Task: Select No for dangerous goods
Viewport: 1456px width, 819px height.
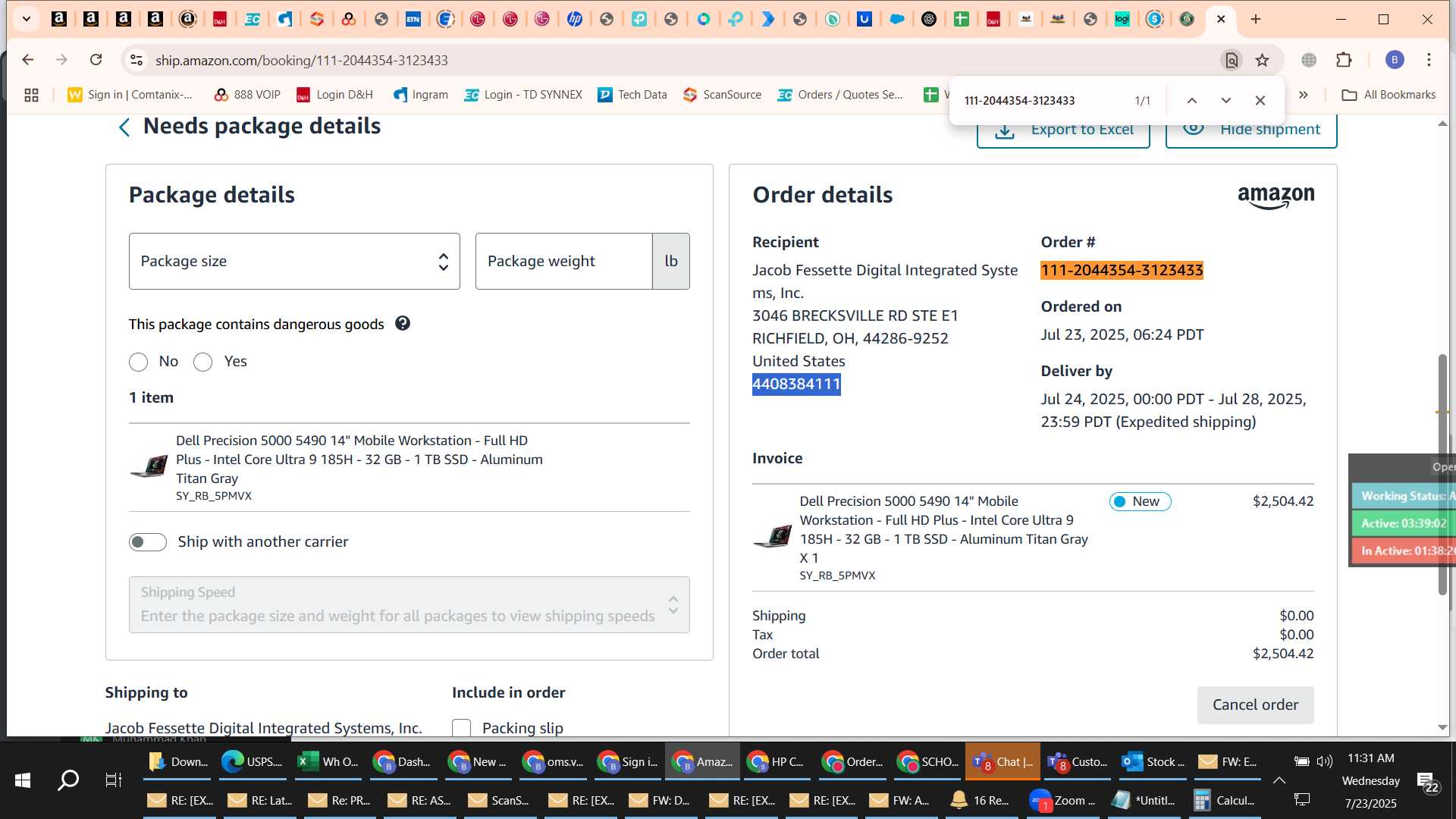Action: pos(138,362)
